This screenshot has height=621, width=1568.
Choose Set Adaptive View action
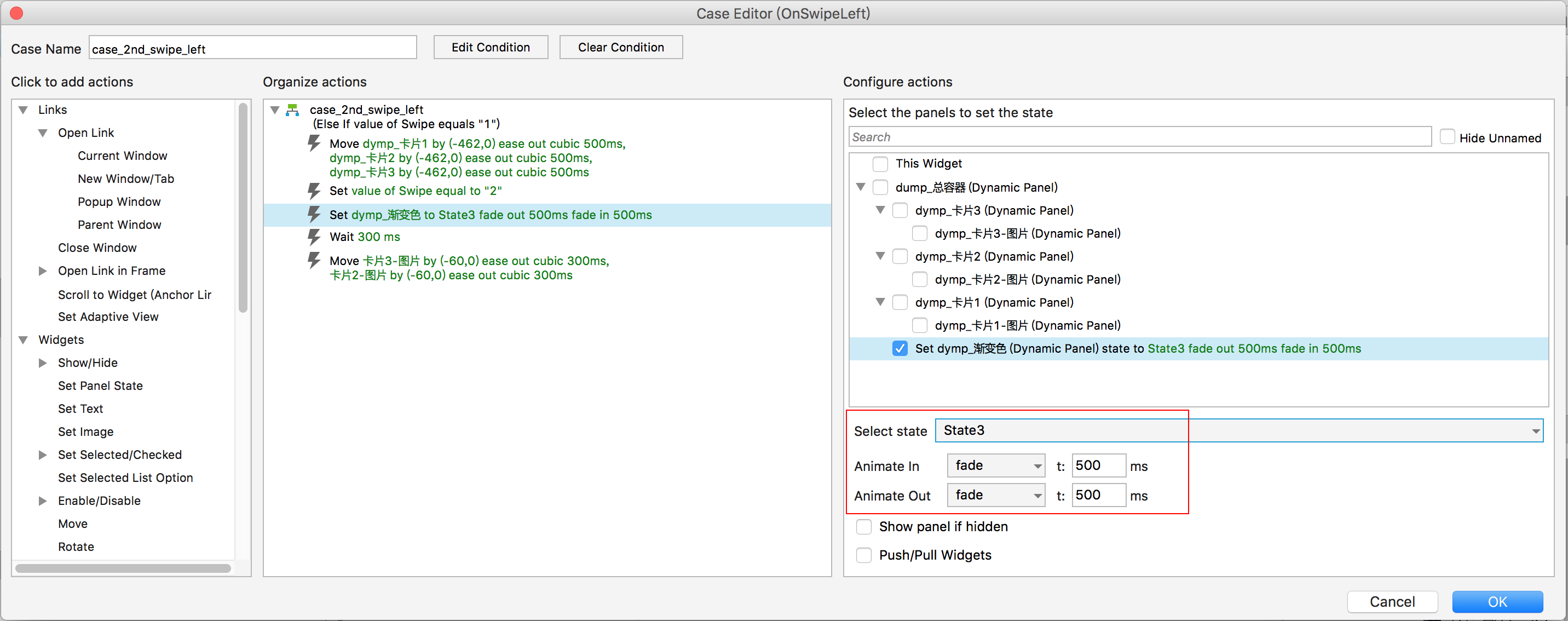tap(108, 317)
